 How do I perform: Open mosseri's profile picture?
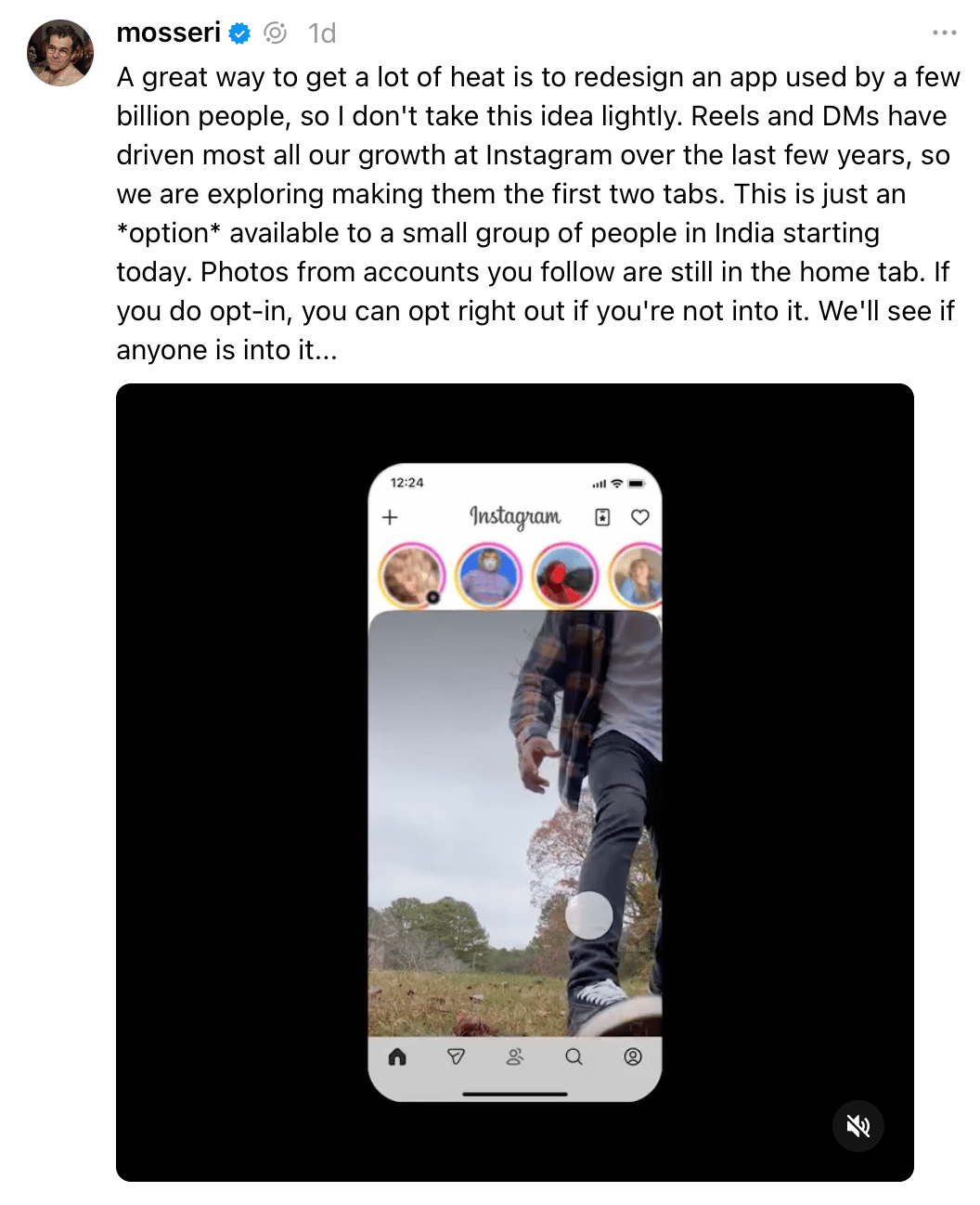click(x=60, y=53)
